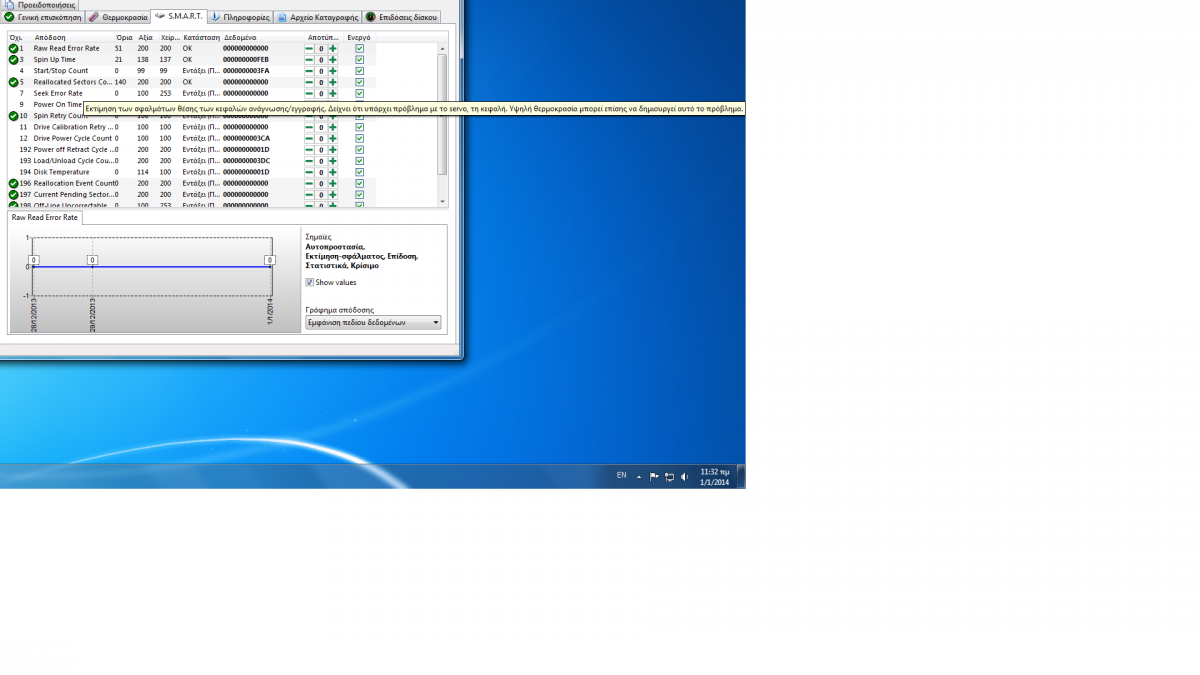This screenshot has width=1200, height=675.
Task: Click the taskbar clock showing 11:32
Action: (714, 476)
